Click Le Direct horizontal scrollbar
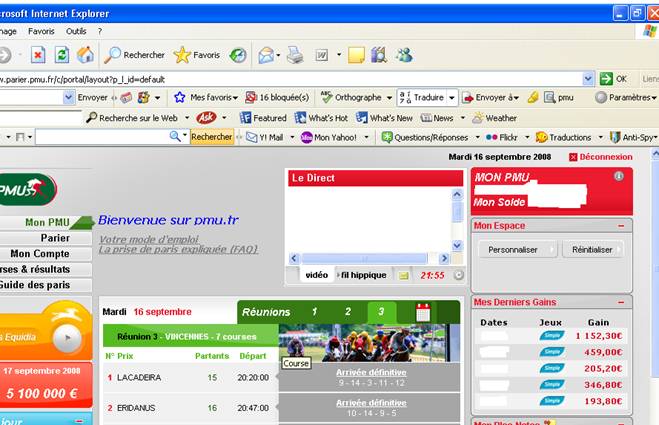Screen dimensions: 659x425 tap(364, 258)
